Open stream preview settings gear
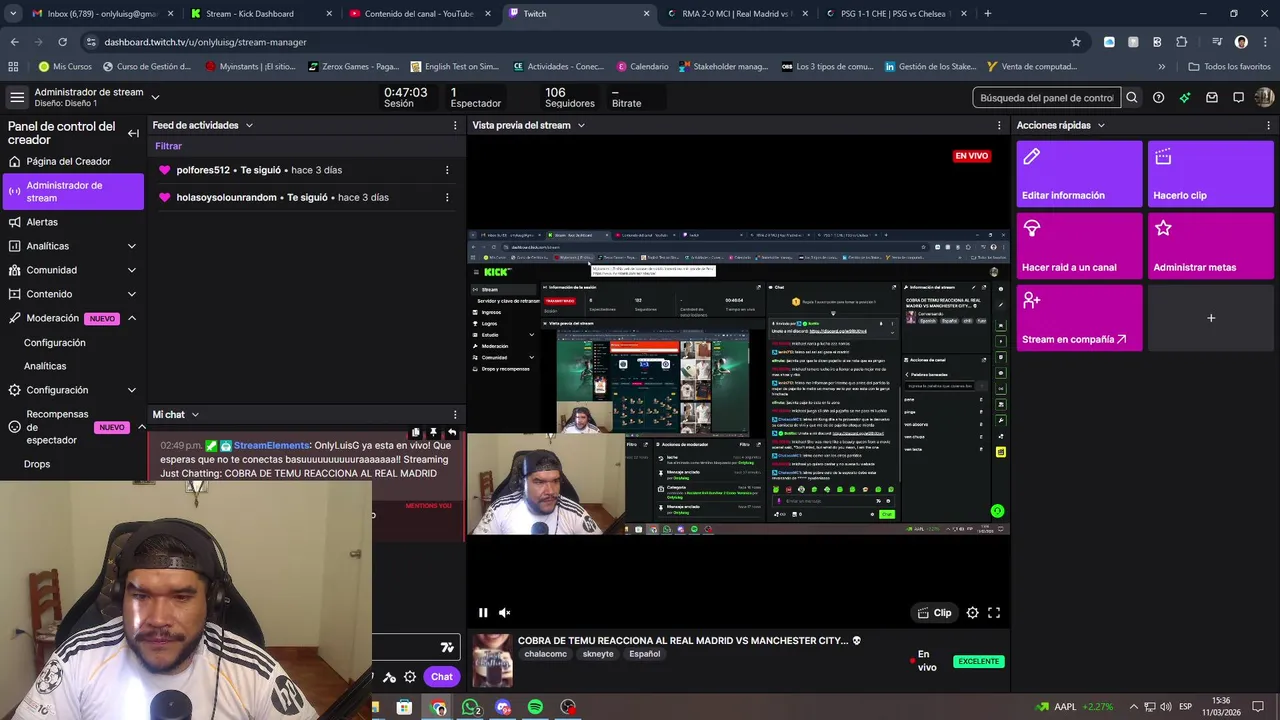1280x720 pixels. pyautogui.click(x=973, y=613)
